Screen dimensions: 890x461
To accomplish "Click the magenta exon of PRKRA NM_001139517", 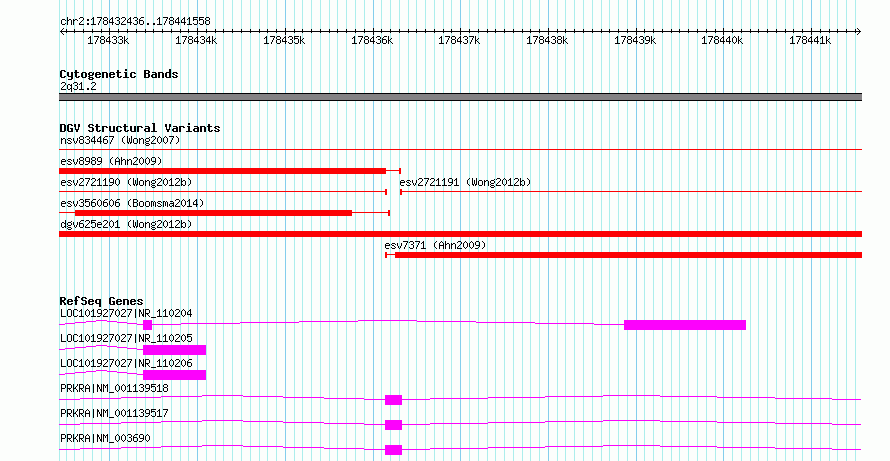I will pyautogui.click(x=393, y=425).
